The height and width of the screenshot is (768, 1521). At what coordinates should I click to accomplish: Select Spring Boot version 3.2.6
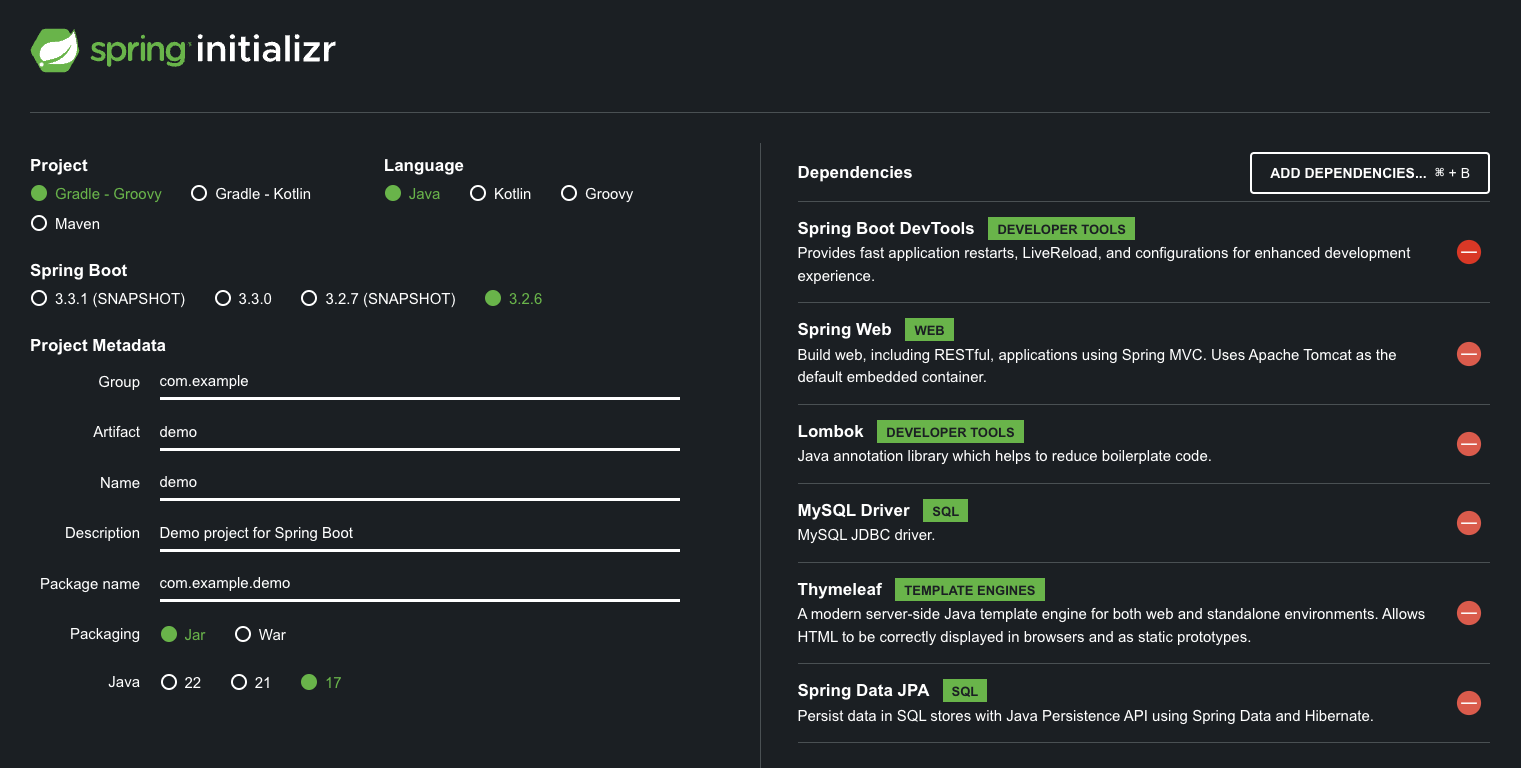[513, 299]
